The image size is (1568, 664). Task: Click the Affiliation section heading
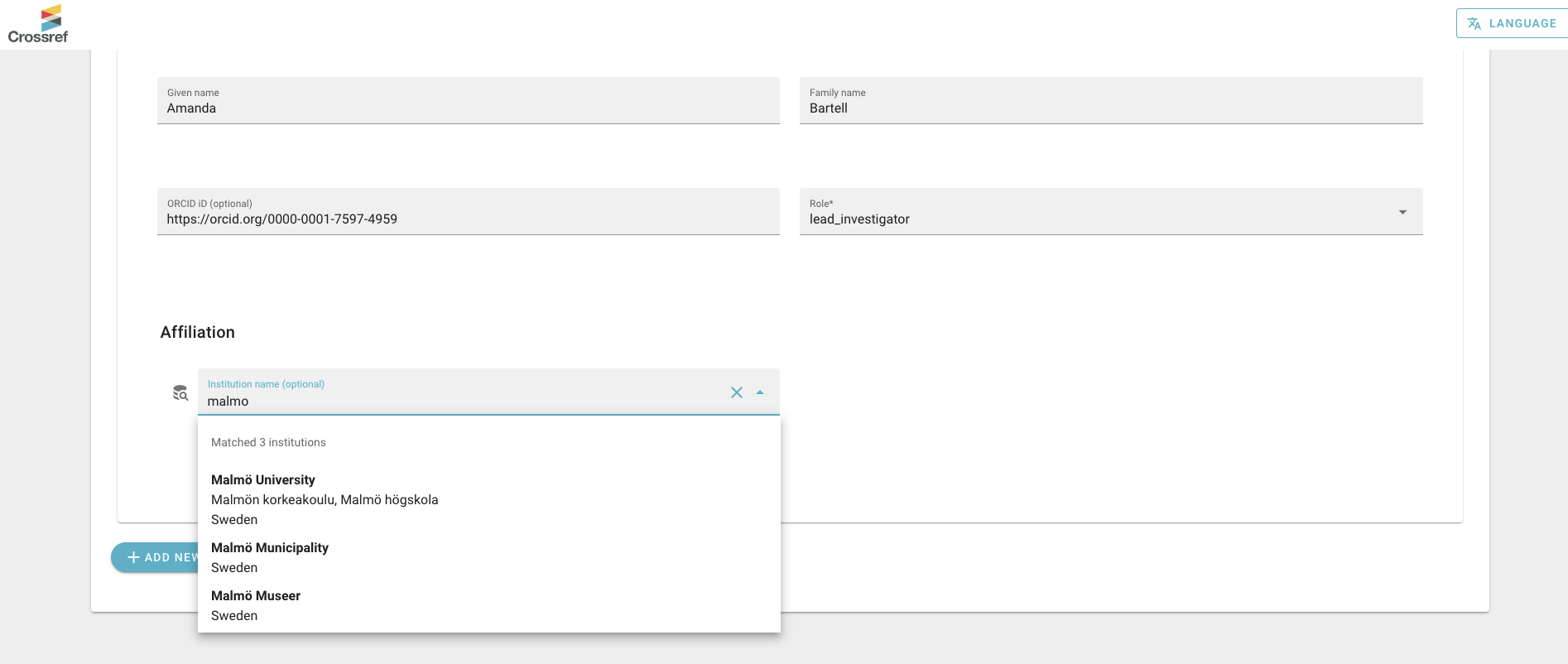tap(198, 332)
